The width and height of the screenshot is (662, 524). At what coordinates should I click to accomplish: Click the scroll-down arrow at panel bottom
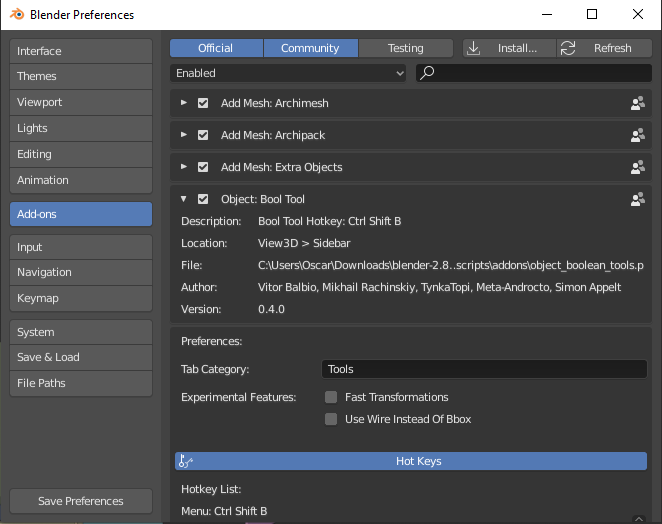pyautogui.click(x=639, y=519)
